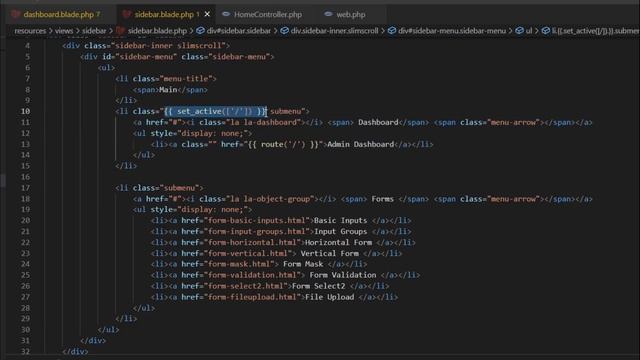The height and width of the screenshot is (360, 640).
Task: Select div#sidebar-menu.sidebar-menu breadcrumb symbol
Action: tap(452, 31)
